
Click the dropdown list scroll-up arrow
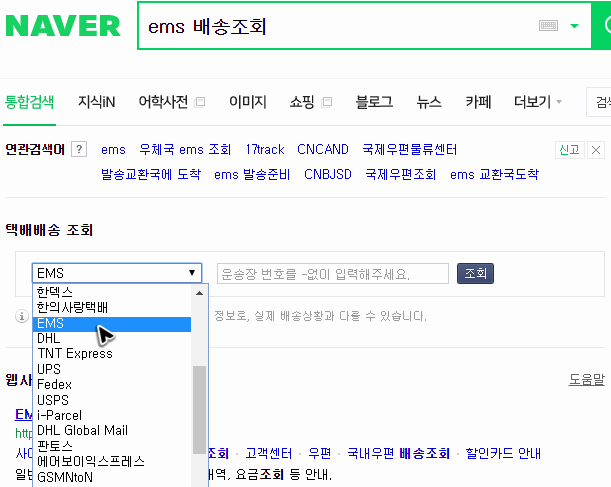(x=200, y=293)
